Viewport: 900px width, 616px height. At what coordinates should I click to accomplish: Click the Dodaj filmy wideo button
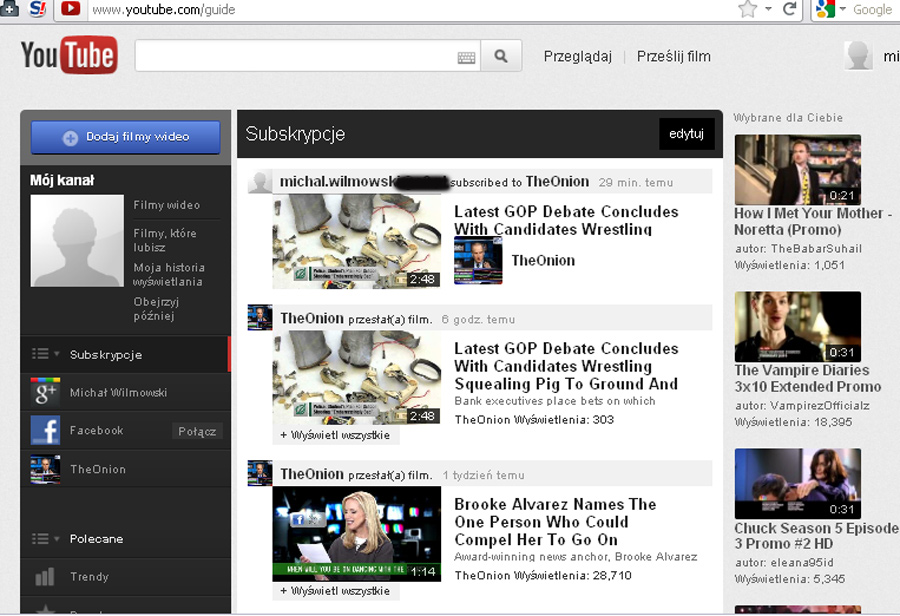tap(125, 137)
